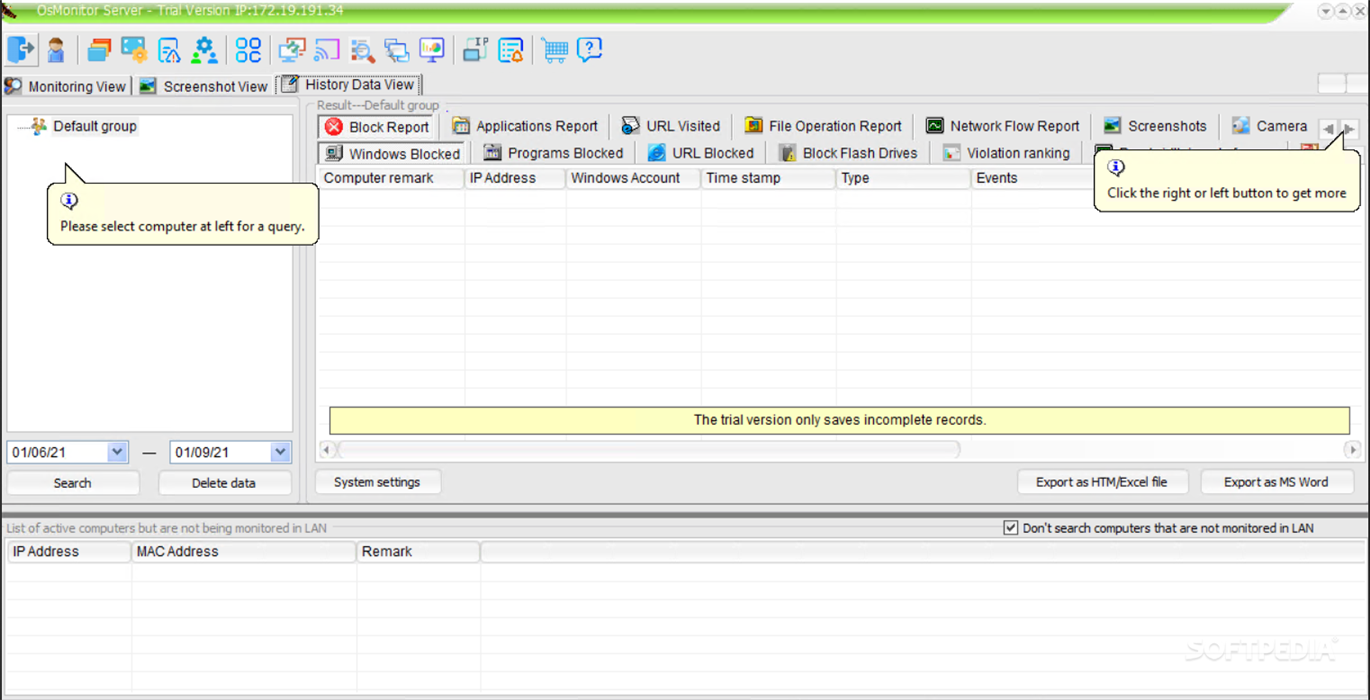Click the stacked orange windows toolbar icon
Screen dimensions: 1370x700
(x=99, y=49)
